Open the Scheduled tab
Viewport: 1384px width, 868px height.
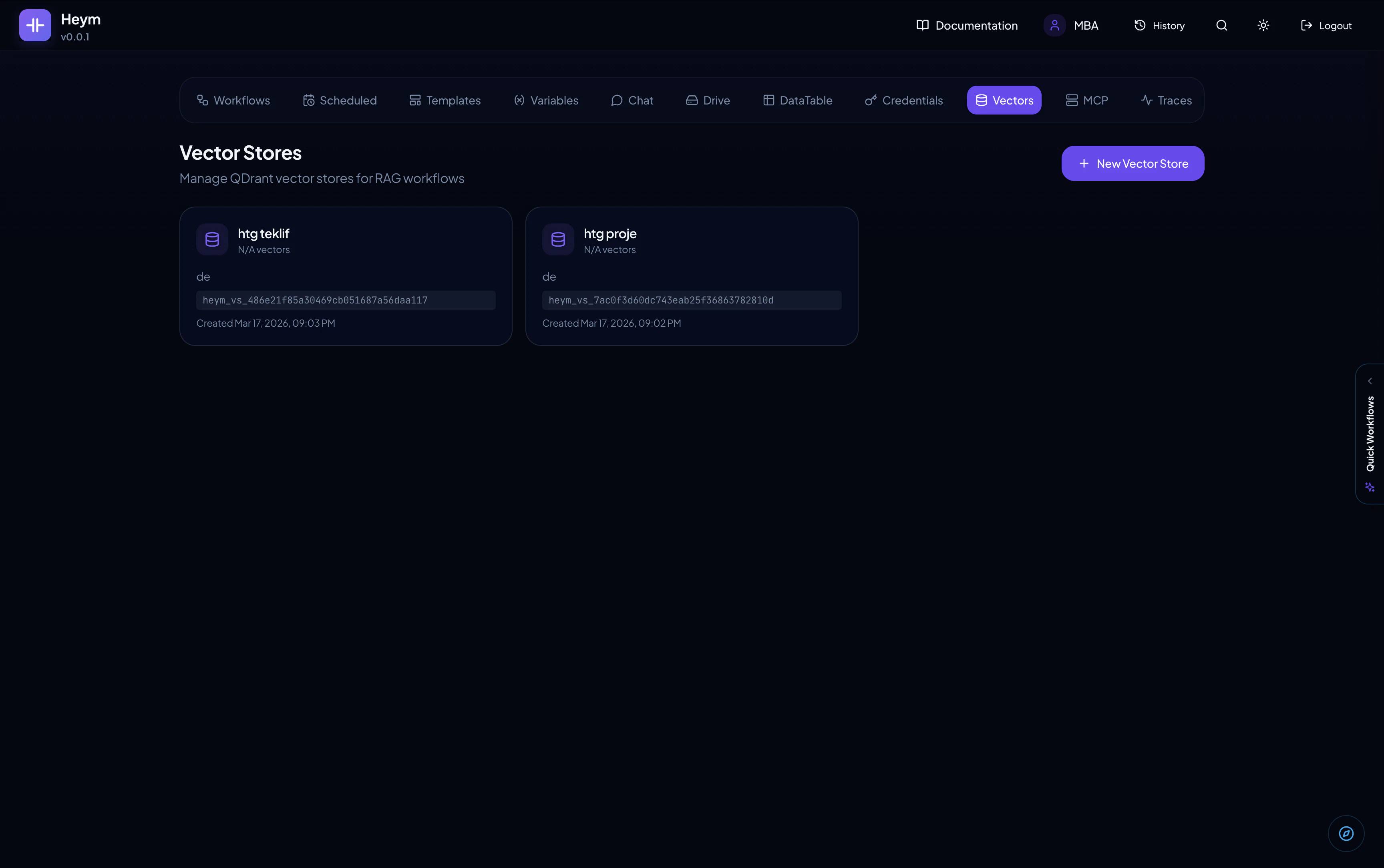tap(339, 99)
